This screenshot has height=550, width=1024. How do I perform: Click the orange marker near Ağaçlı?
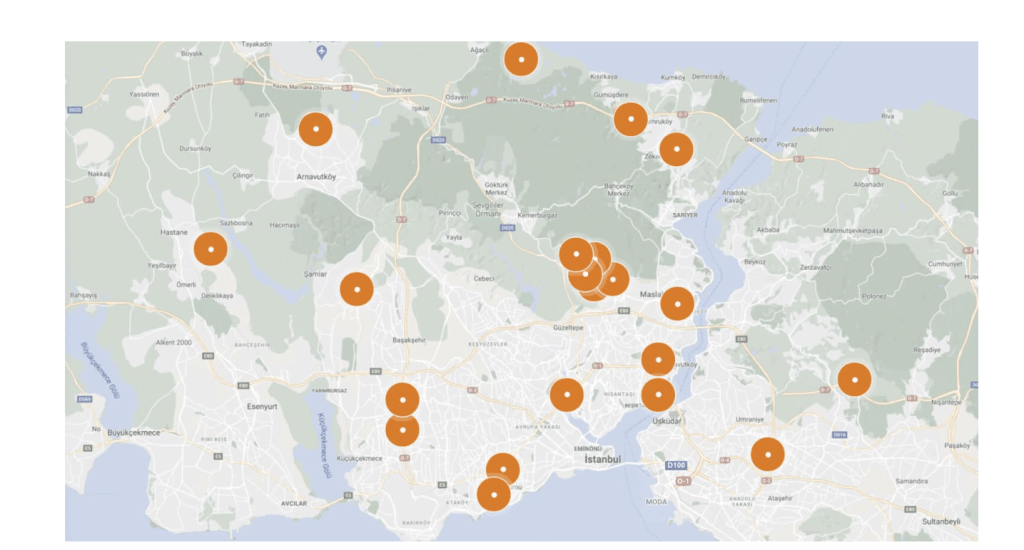[520, 60]
